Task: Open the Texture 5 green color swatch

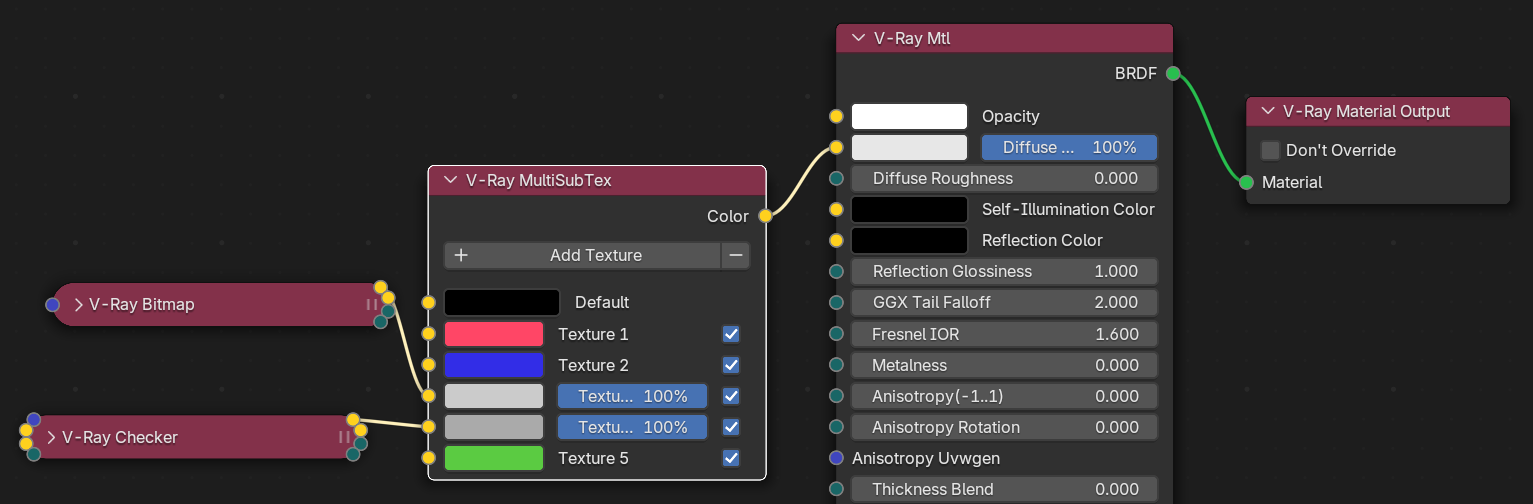Action: click(494, 458)
